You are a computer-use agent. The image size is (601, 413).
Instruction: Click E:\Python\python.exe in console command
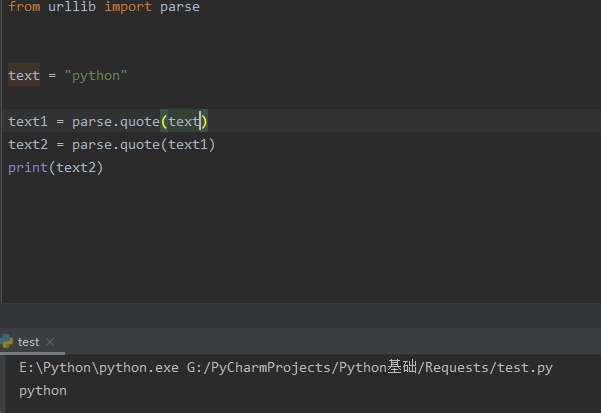[x=99, y=367]
